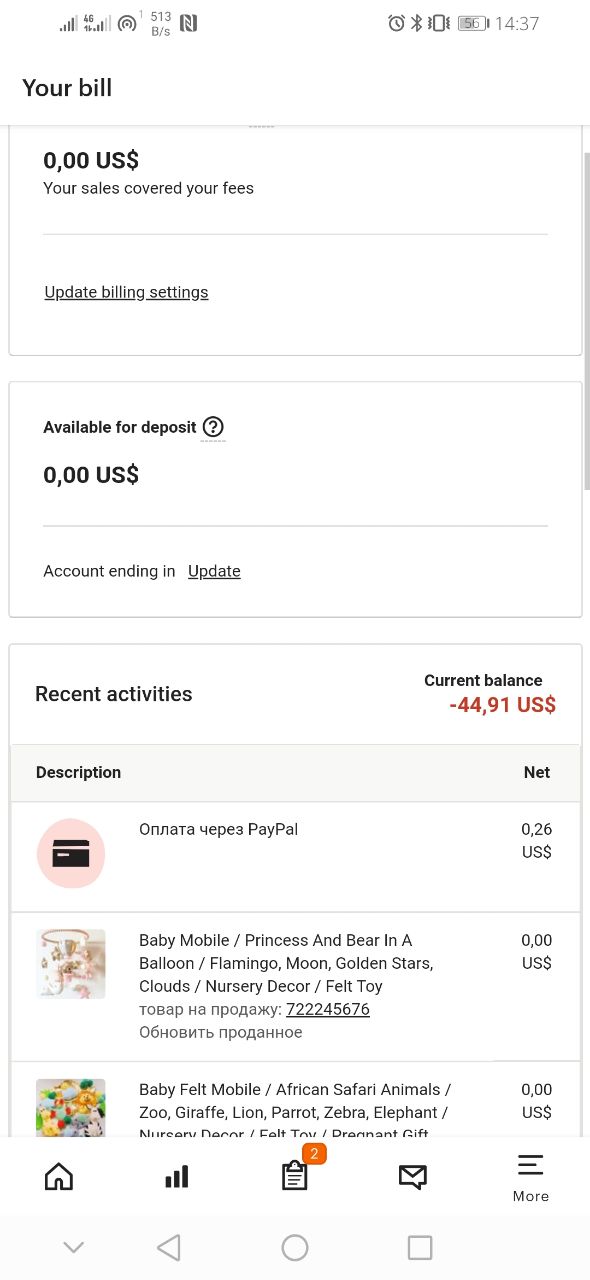Collapse keyboard chevron in system bar
Image resolution: width=590 pixels, height=1280 pixels.
[x=73, y=1247]
